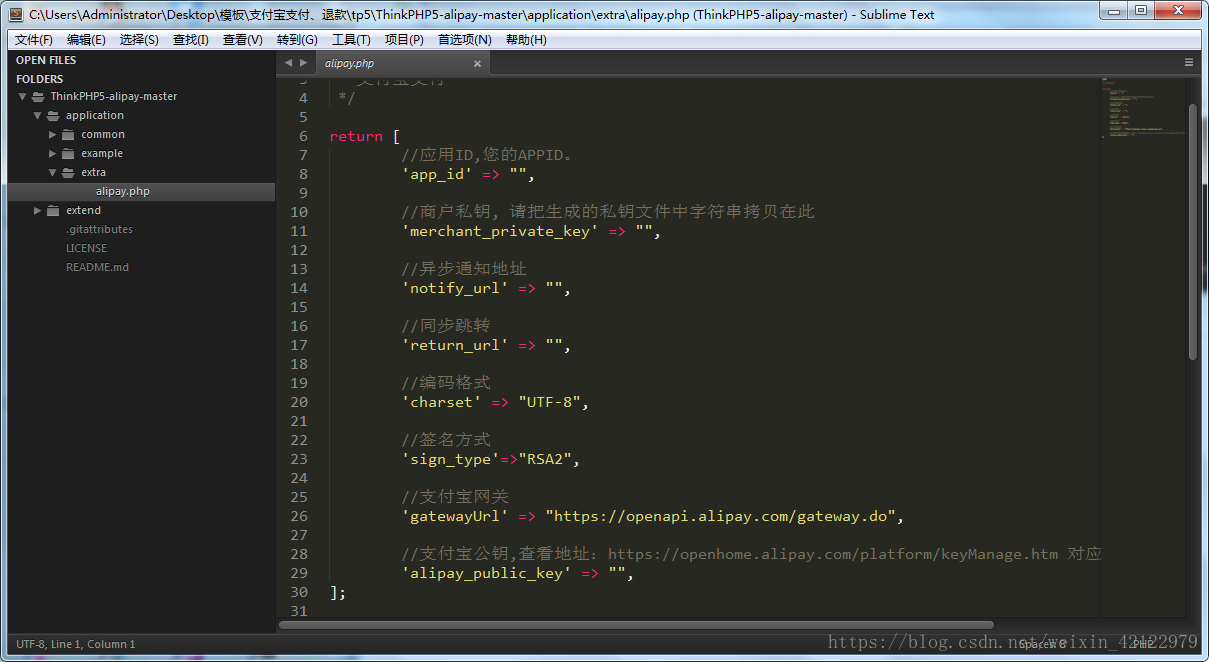This screenshot has width=1209, height=662.
Task: Open the LICENSE file from sidebar
Action: click(86, 248)
